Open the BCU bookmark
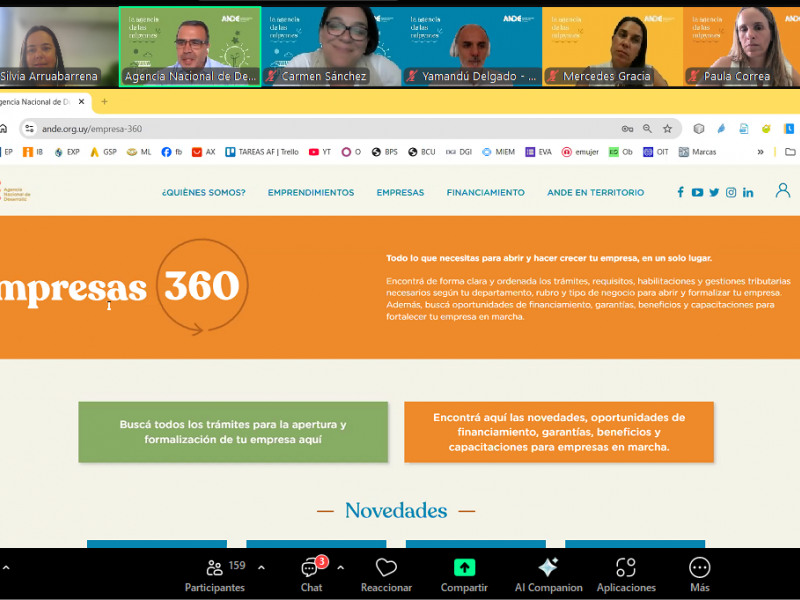This screenshot has height=600, width=800. (x=421, y=152)
